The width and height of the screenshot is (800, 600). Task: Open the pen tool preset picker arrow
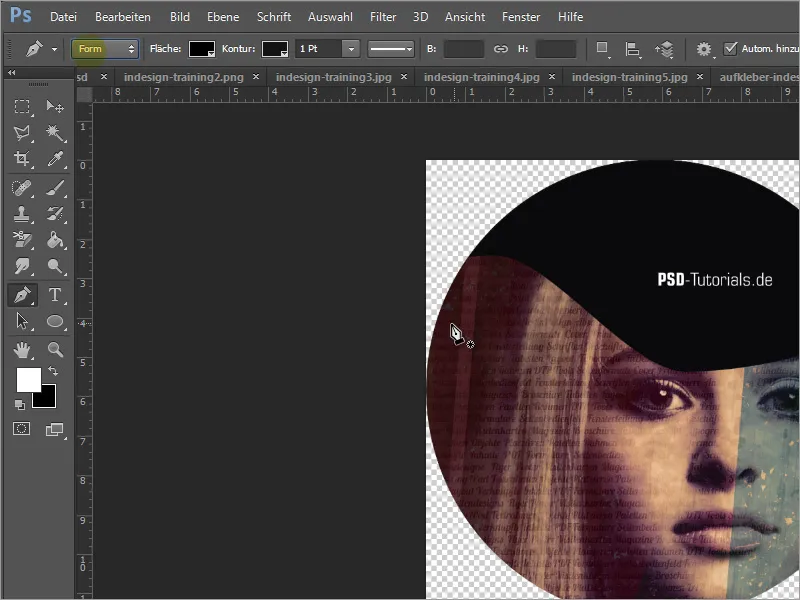54,49
